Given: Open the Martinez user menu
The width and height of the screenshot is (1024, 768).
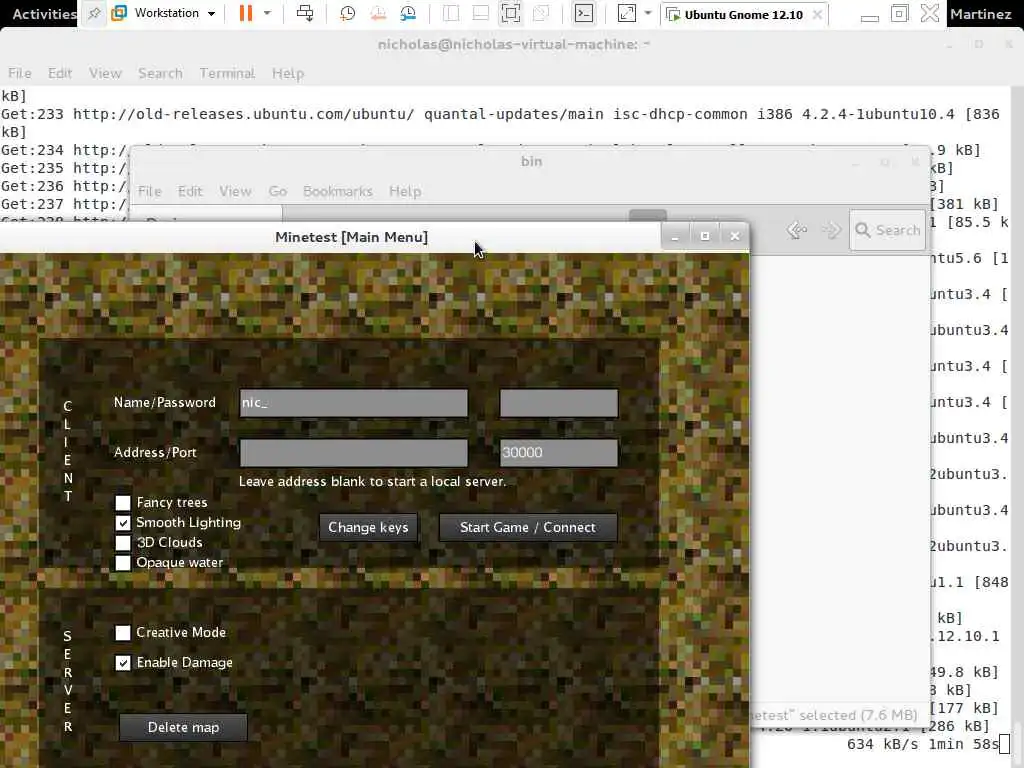Looking at the screenshot, I should coord(980,14).
